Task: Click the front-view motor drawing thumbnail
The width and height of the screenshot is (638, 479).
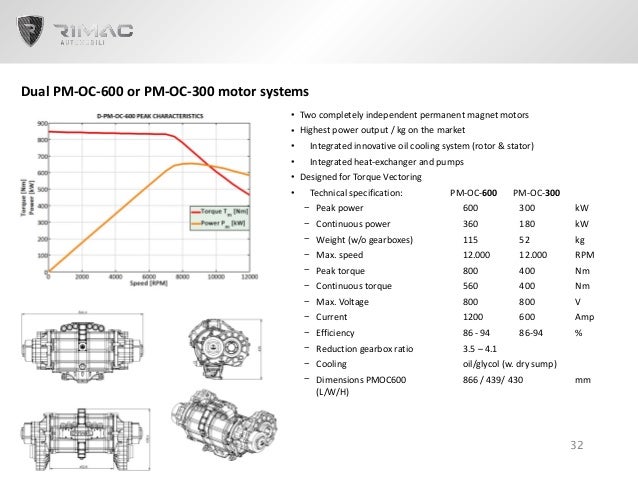Action: 83,350
